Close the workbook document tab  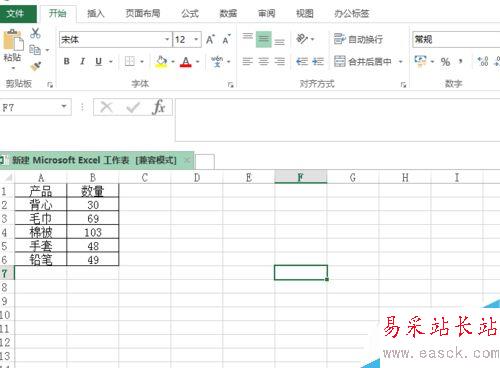pyautogui.click(x=188, y=160)
